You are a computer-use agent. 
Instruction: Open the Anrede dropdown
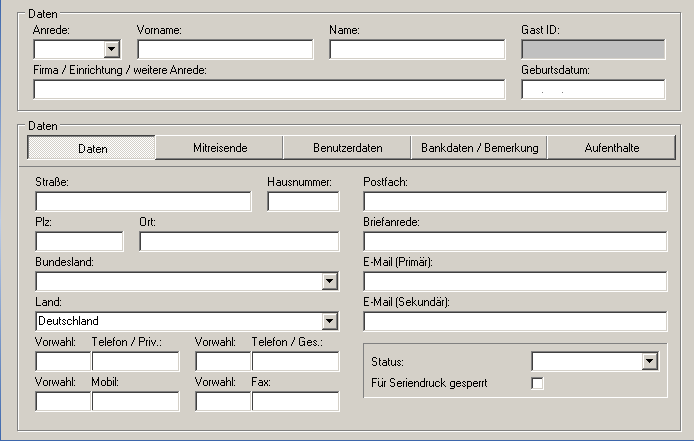point(111,49)
